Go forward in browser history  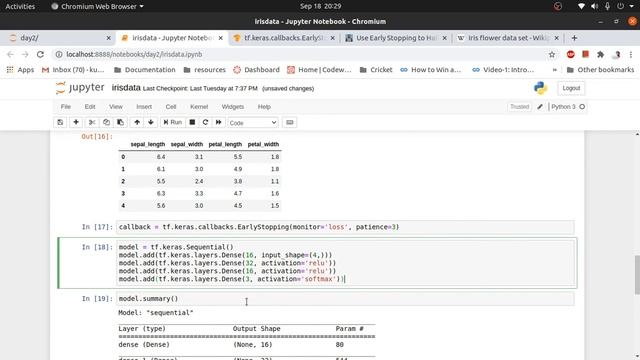25,54
